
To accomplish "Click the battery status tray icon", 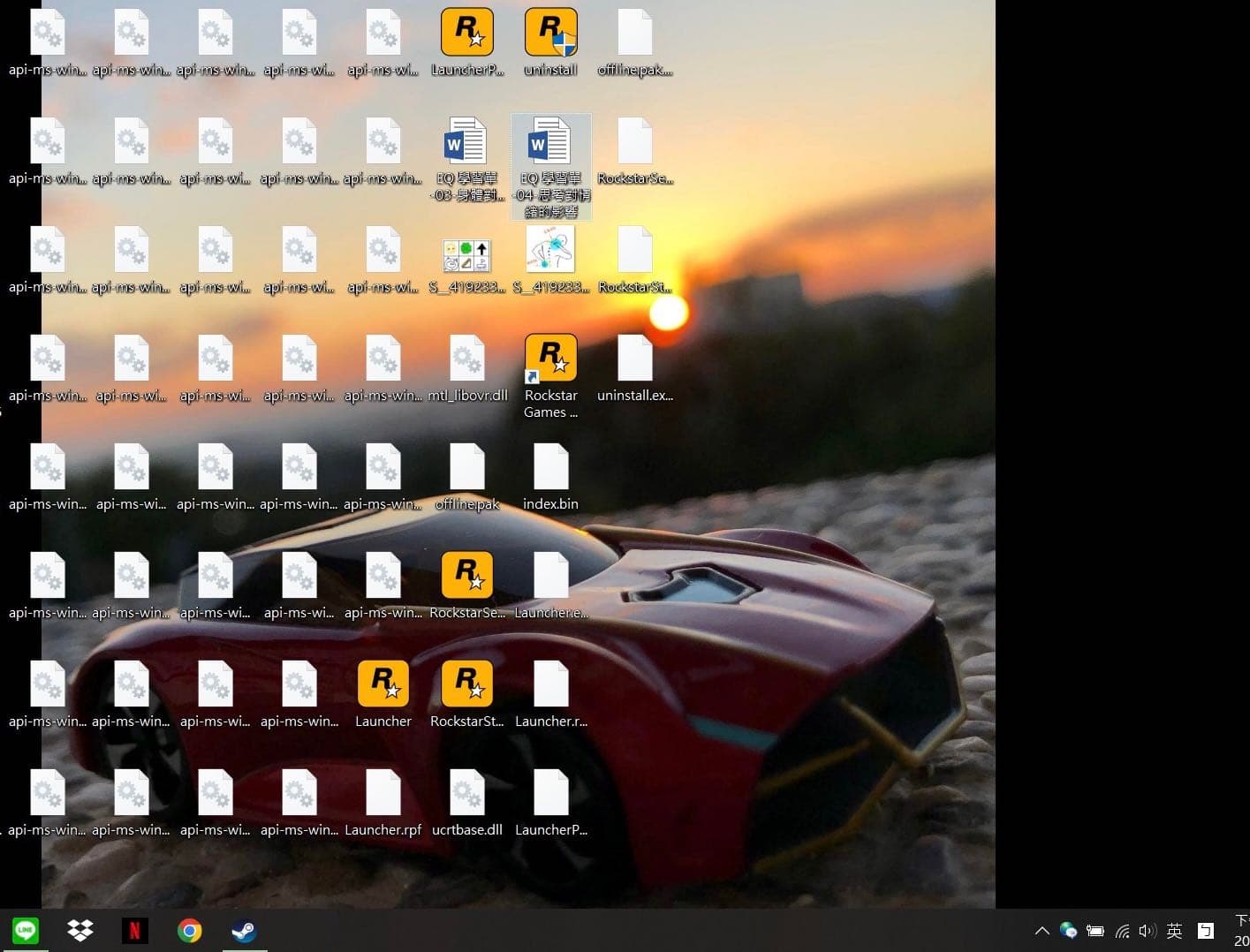I will 1095,930.
